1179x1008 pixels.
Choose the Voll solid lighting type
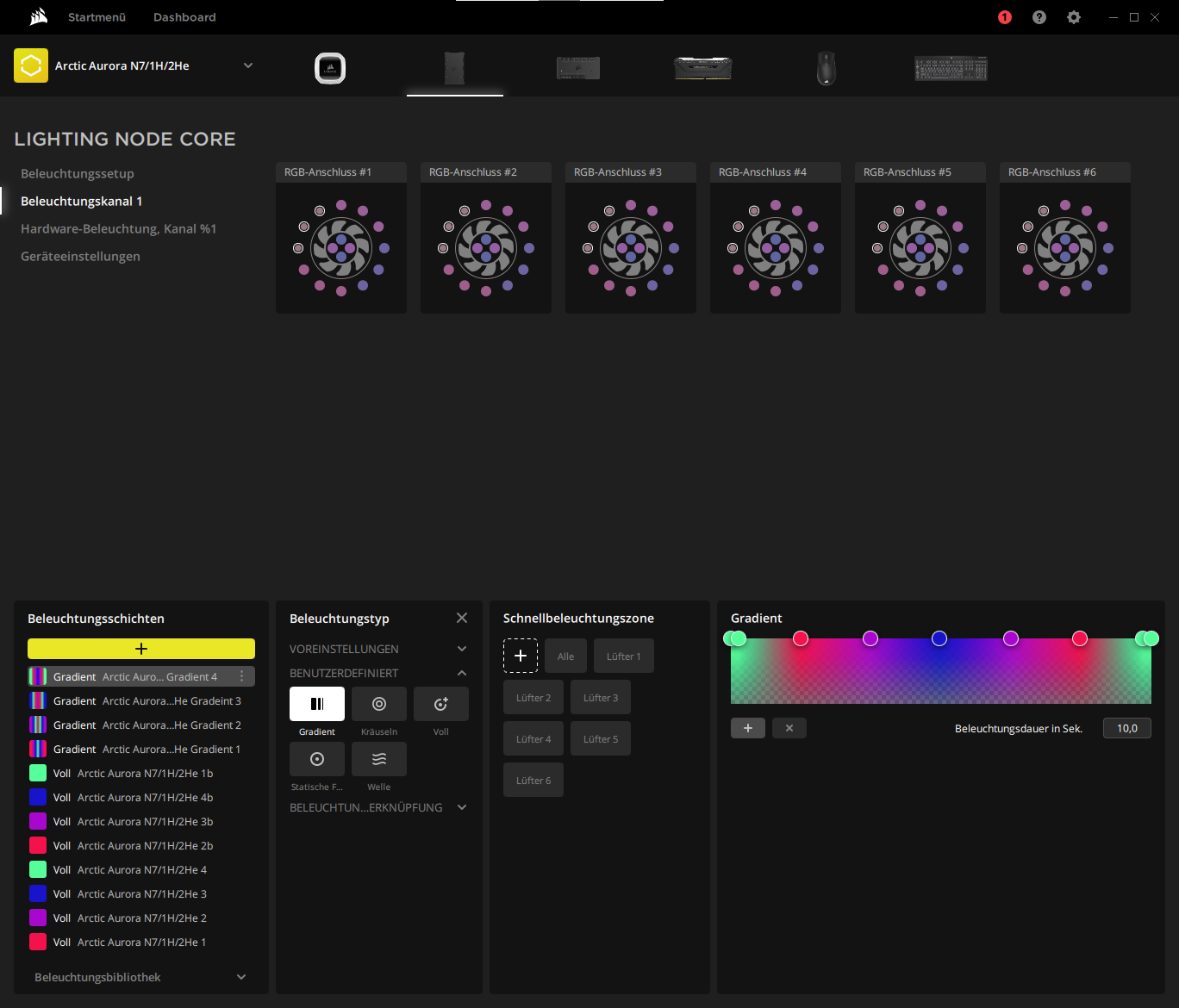pyautogui.click(x=441, y=704)
